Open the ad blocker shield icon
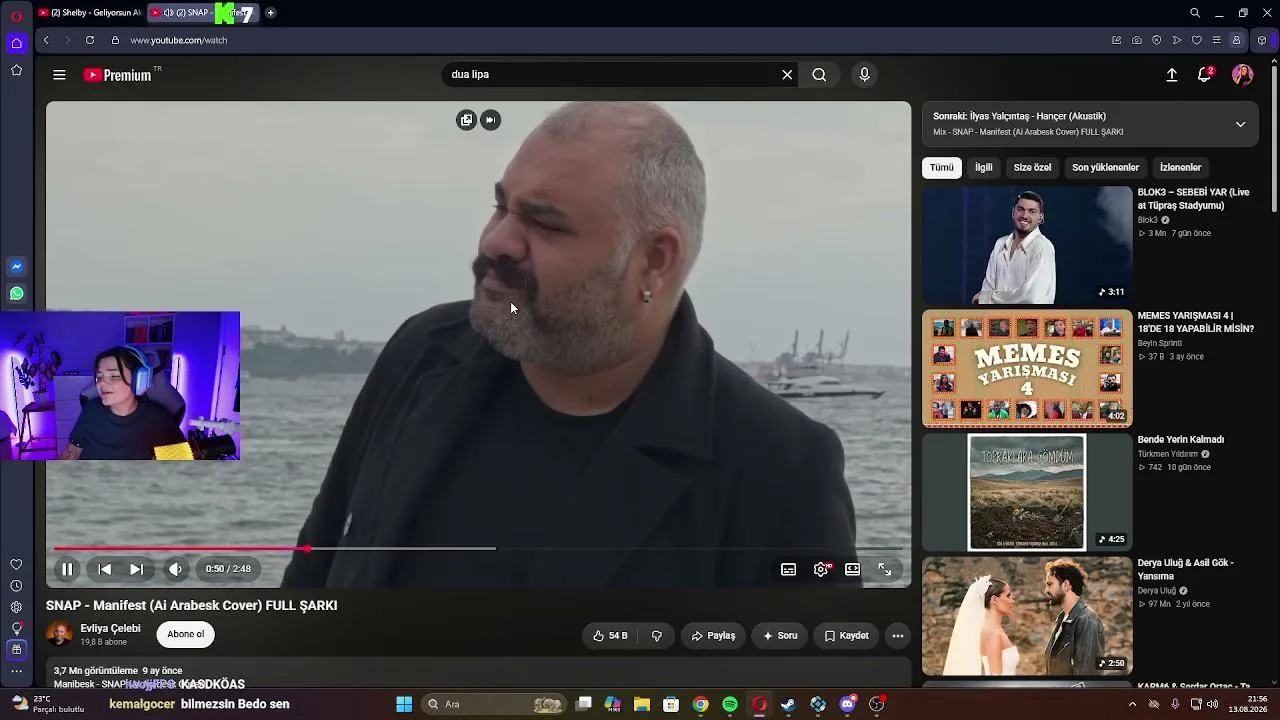 [1157, 40]
